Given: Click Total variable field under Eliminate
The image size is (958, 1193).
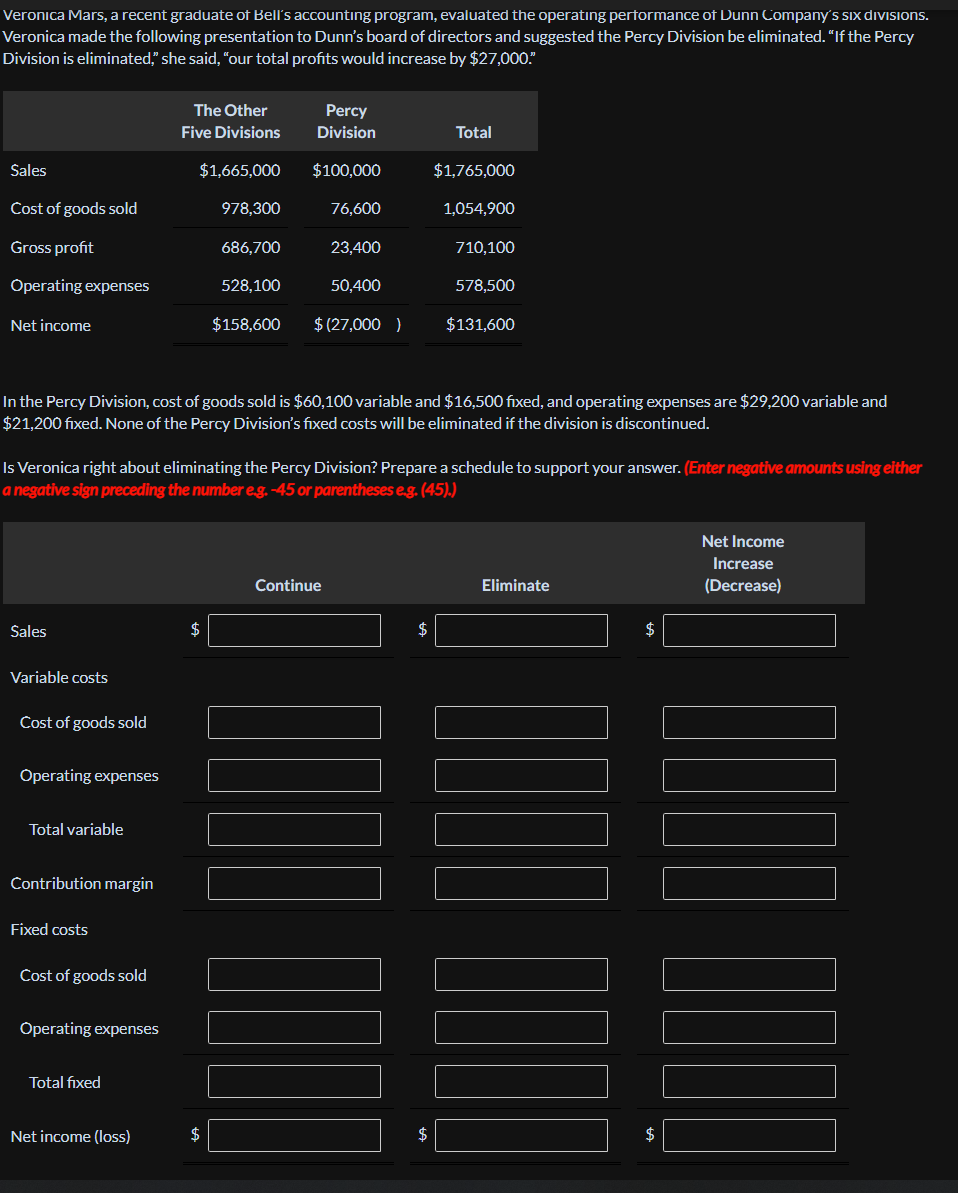Looking at the screenshot, I should click(521, 829).
